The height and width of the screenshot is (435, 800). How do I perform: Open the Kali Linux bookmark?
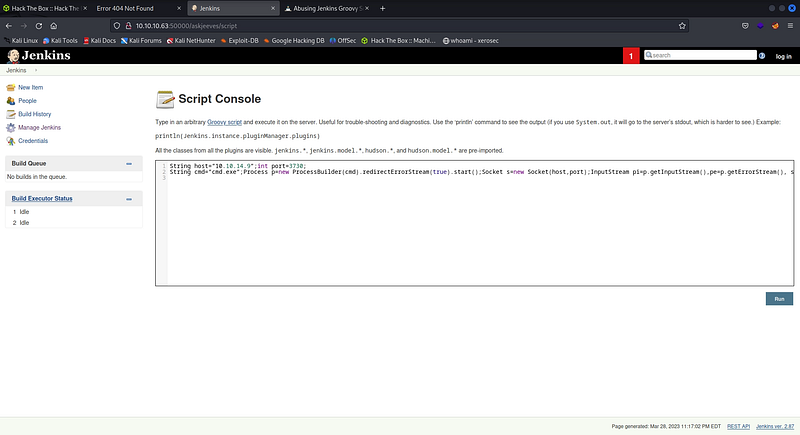[21, 41]
